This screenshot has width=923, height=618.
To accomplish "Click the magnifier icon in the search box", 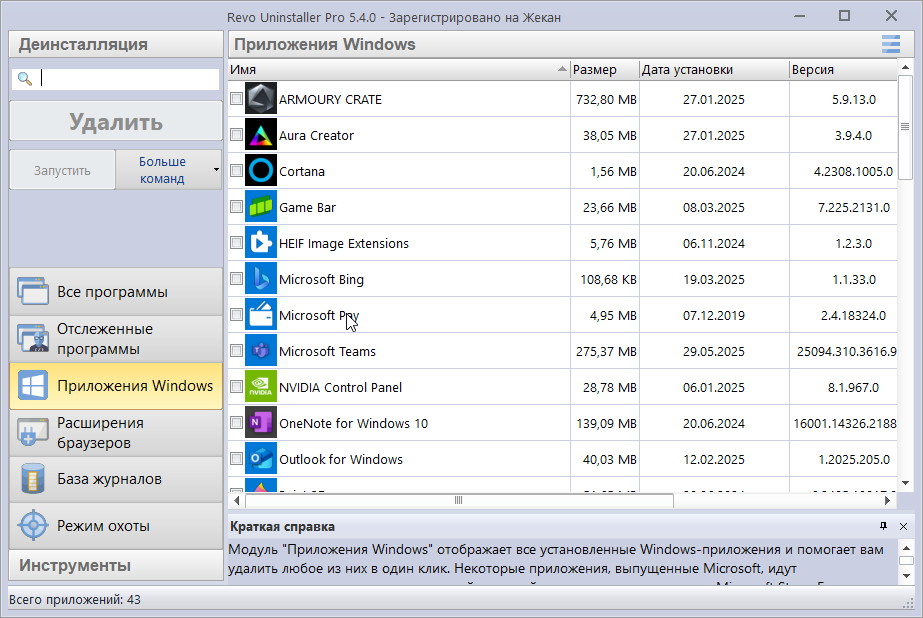I will (25, 78).
